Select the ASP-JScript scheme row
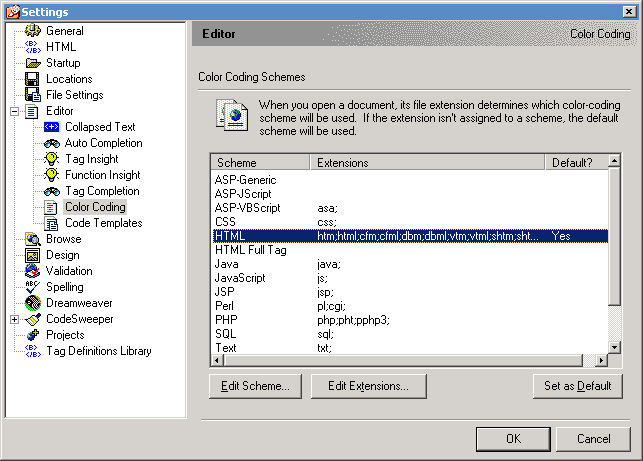 (410, 194)
